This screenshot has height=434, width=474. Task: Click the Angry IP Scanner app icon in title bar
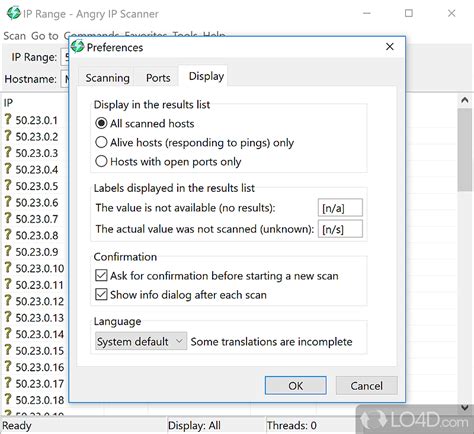click(14, 13)
